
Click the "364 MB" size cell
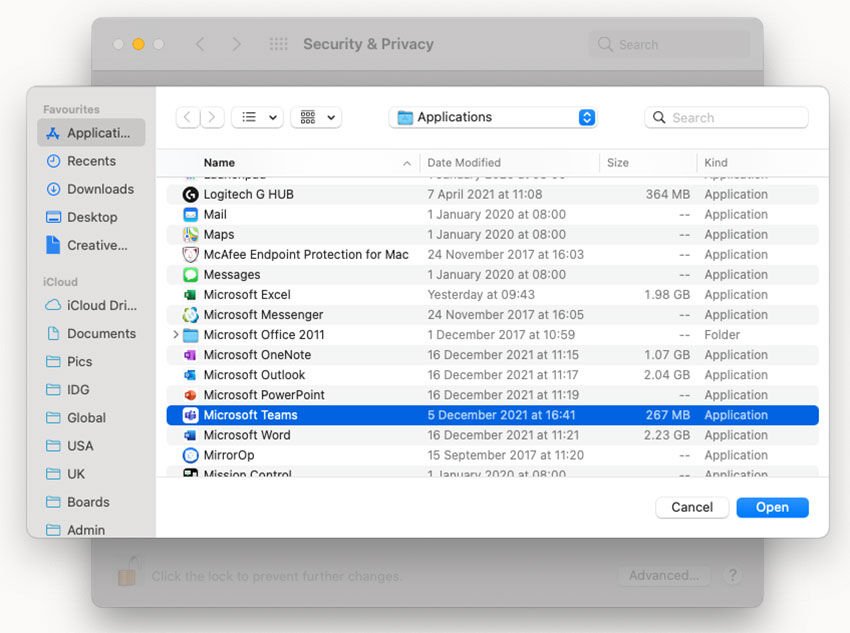click(x=668, y=195)
